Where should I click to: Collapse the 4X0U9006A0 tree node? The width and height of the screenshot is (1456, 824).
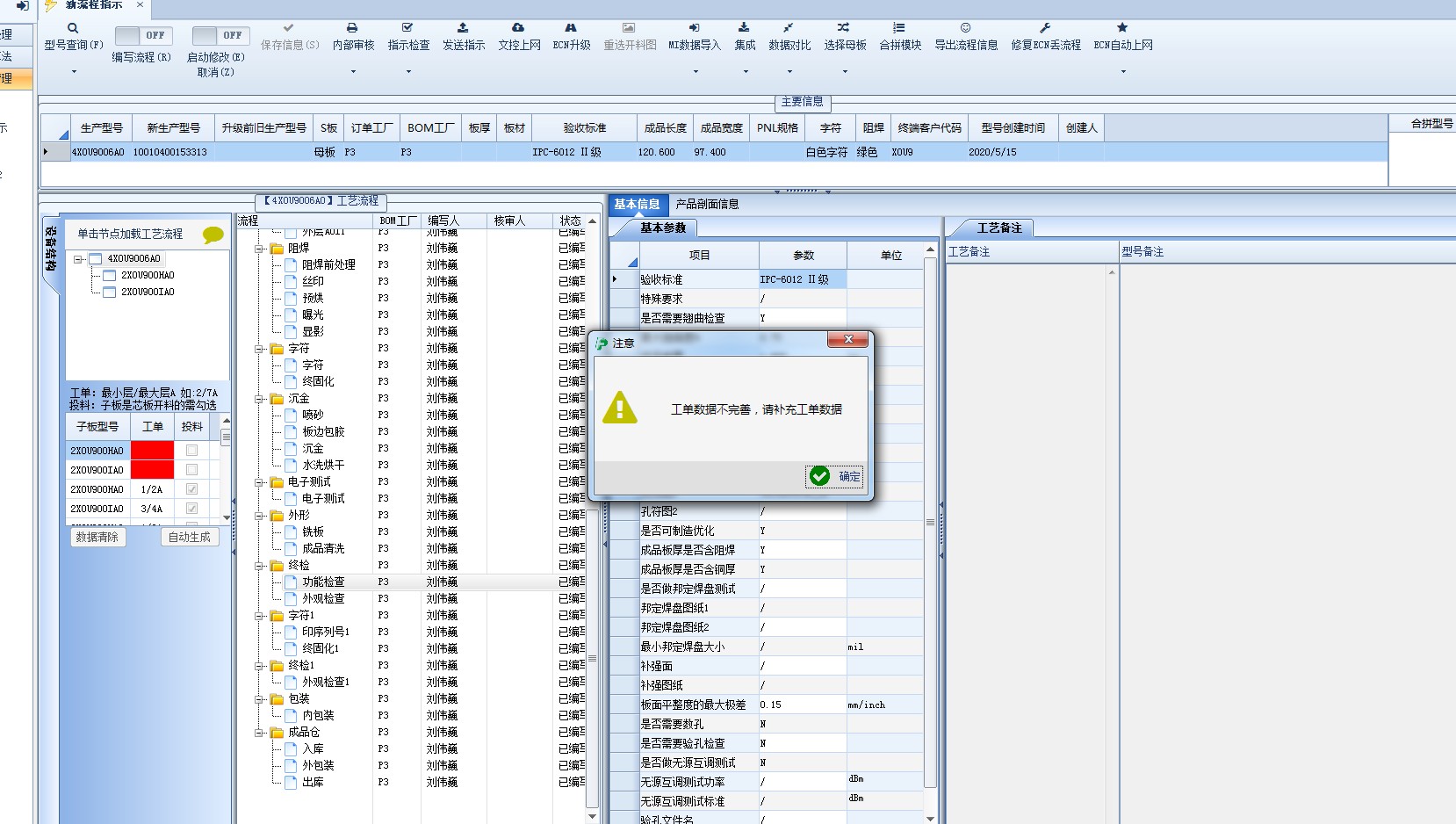pyautogui.click(x=78, y=259)
